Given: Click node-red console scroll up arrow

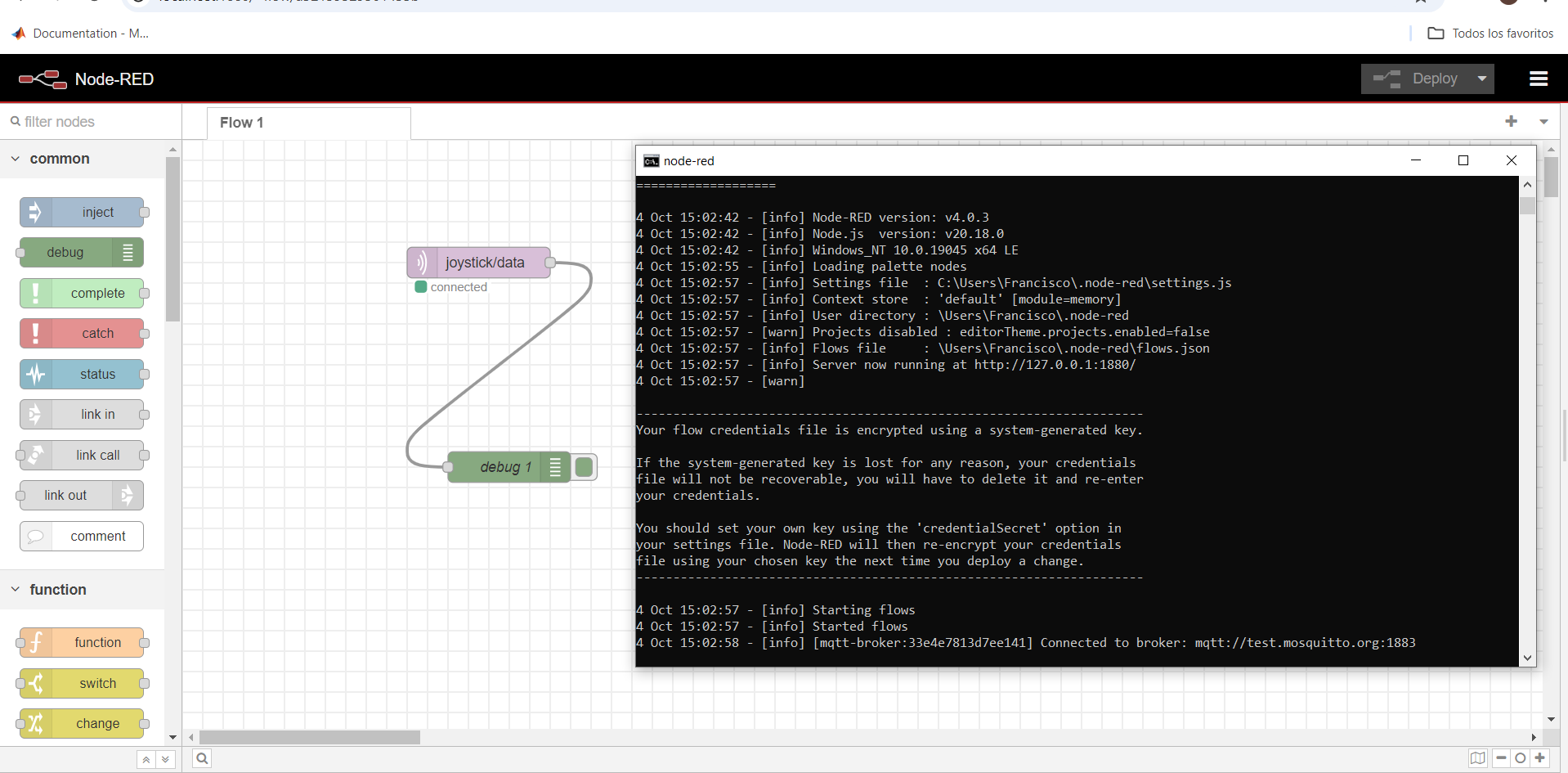Looking at the screenshot, I should pos(1527,185).
